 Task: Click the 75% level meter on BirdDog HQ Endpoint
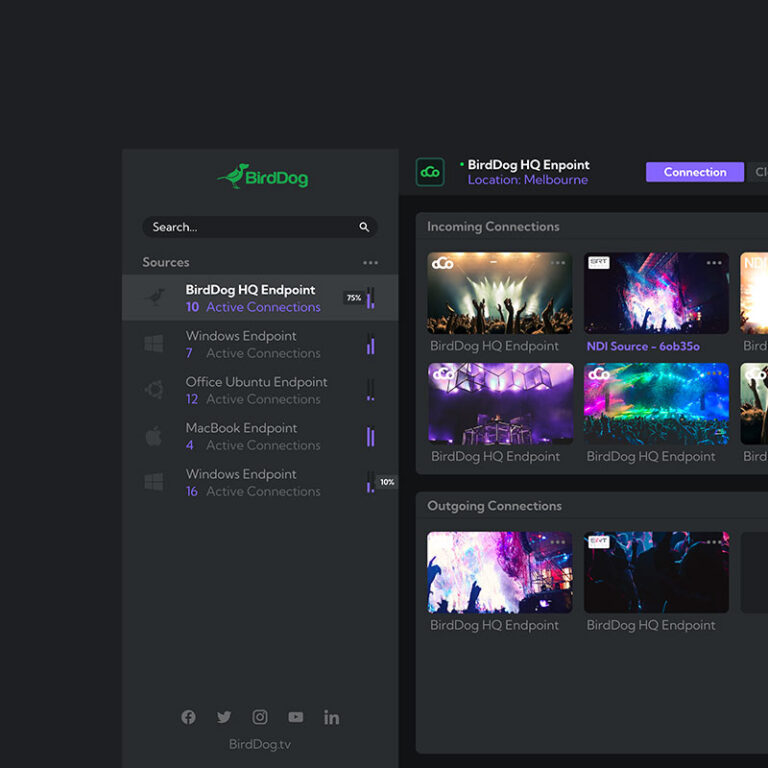pyautogui.click(x=371, y=298)
